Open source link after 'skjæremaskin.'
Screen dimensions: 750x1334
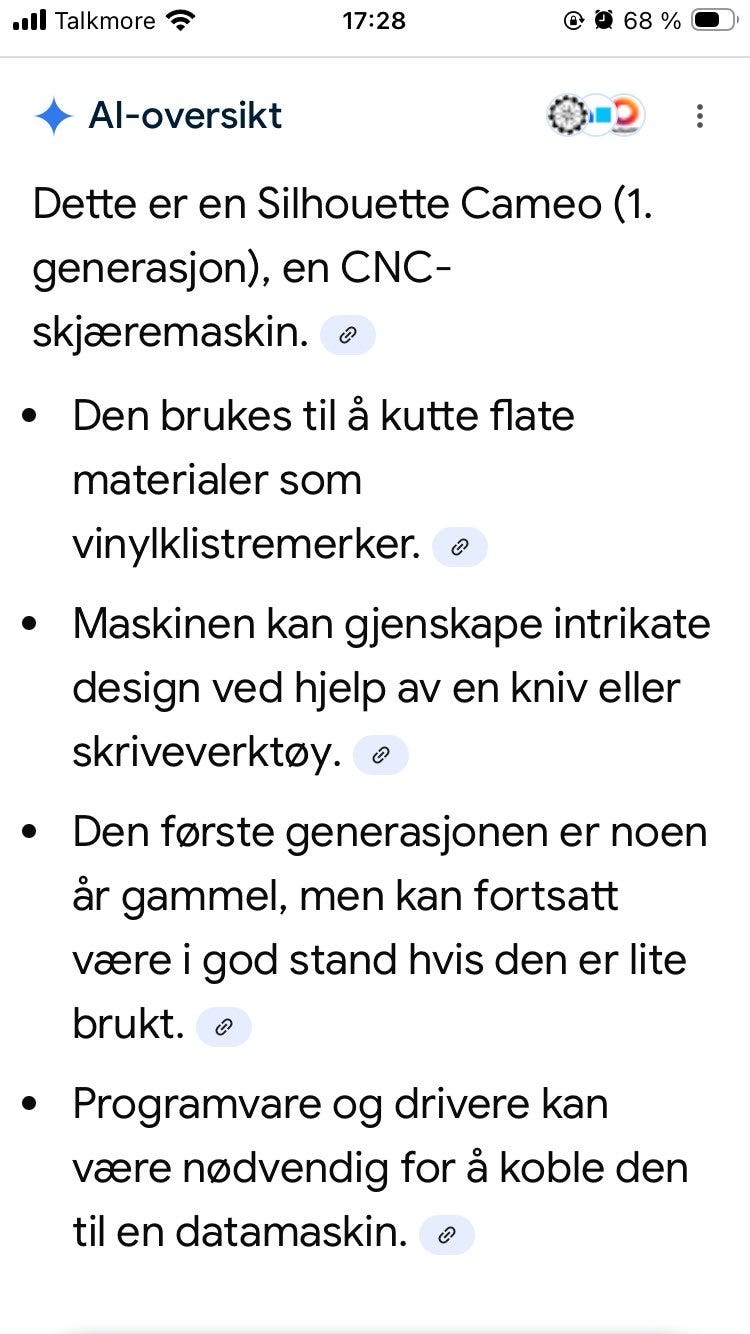coord(348,335)
